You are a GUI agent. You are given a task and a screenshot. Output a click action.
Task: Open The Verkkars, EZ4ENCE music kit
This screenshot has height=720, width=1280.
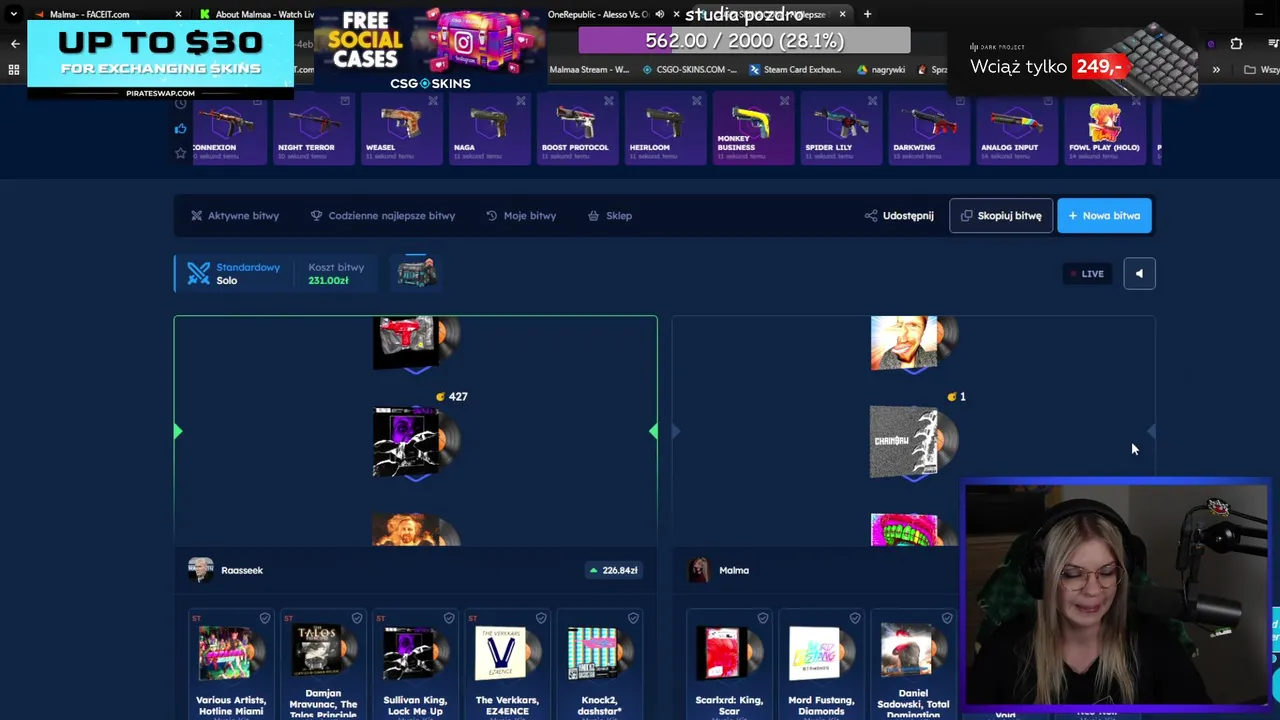click(507, 664)
